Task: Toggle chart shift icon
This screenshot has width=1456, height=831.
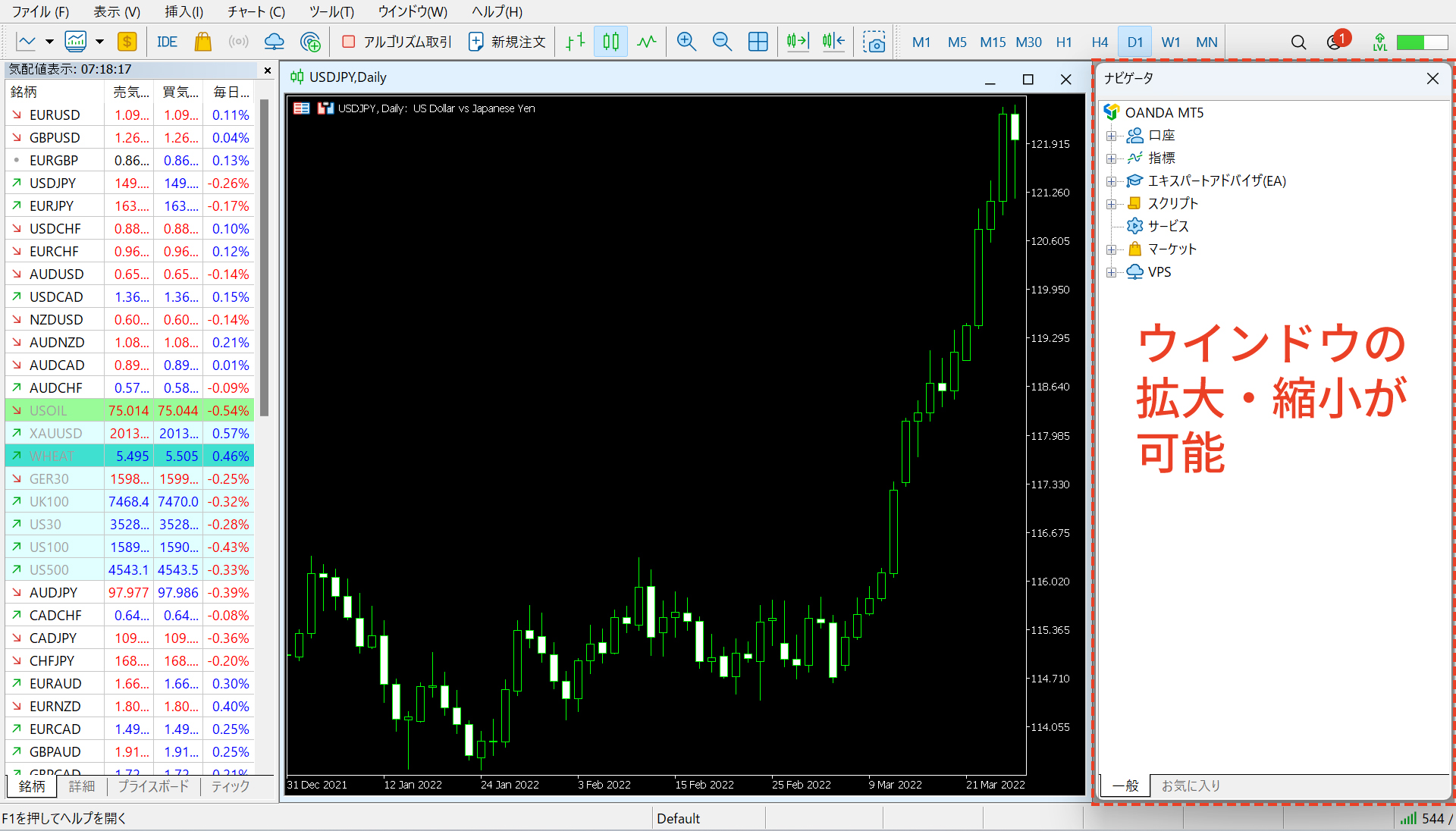Action: [833, 42]
